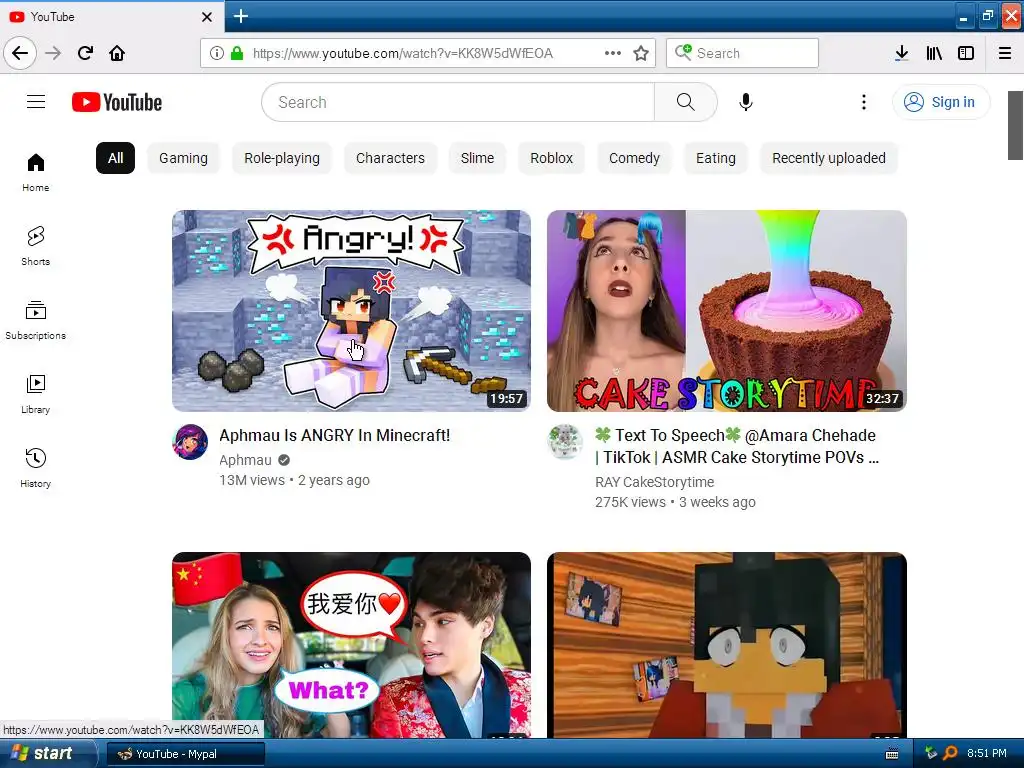The height and width of the screenshot is (768, 1024).
Task: Open 'Aphmau Is ANGRY In Minecraft!' title
Action: coord(334,436)
